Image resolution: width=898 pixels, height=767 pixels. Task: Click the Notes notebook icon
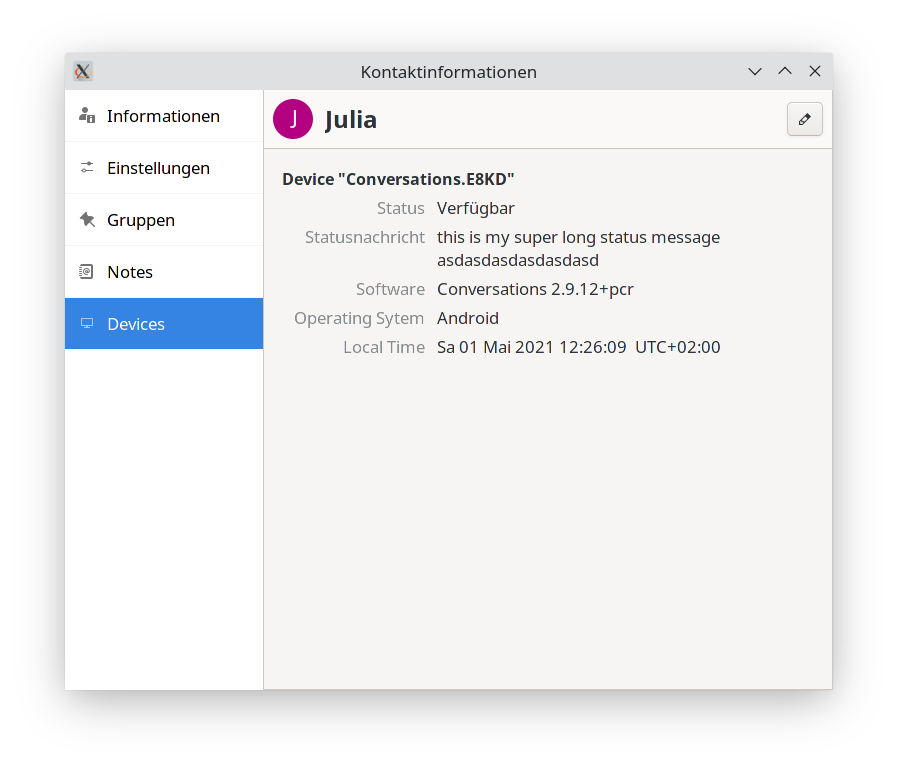pos(86,272)
